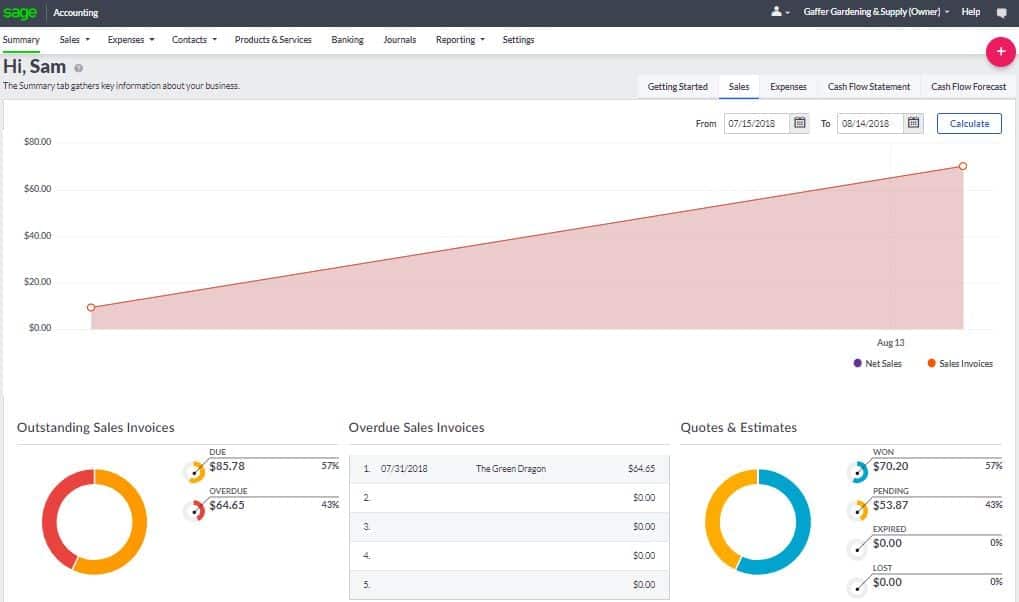Click the Calculate button
The image size is (1019, 602).
pos(969,124)
